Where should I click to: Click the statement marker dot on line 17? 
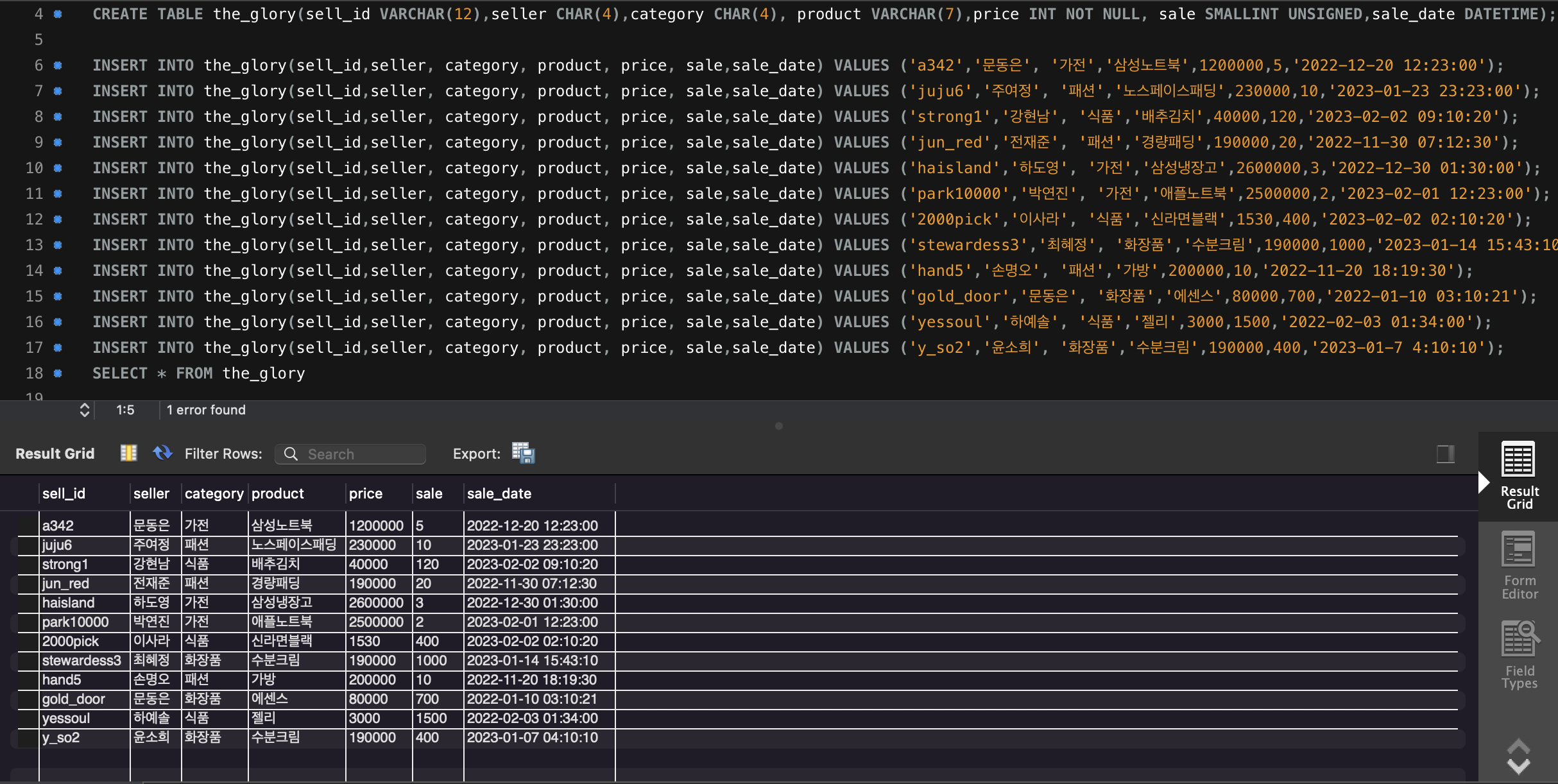point(58,348)
